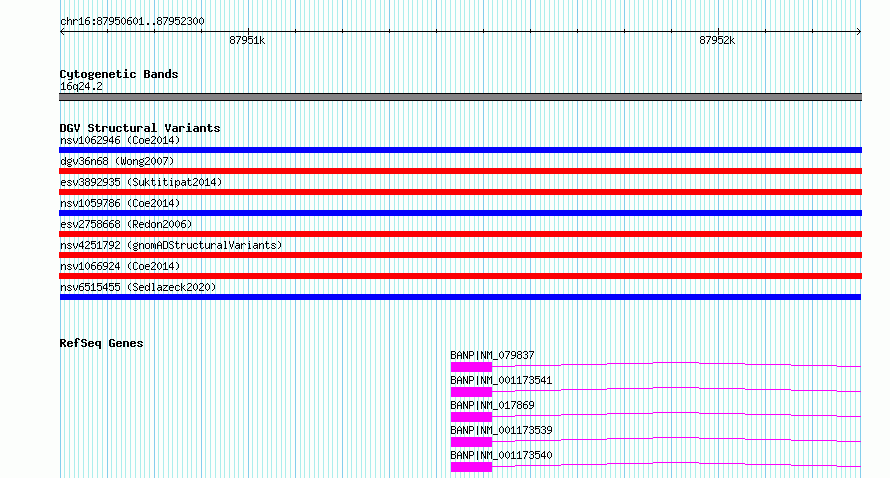
Task: Click variant label nsv4251792 (gnomADStructuralVariants)
Action: tap(171, 245)
